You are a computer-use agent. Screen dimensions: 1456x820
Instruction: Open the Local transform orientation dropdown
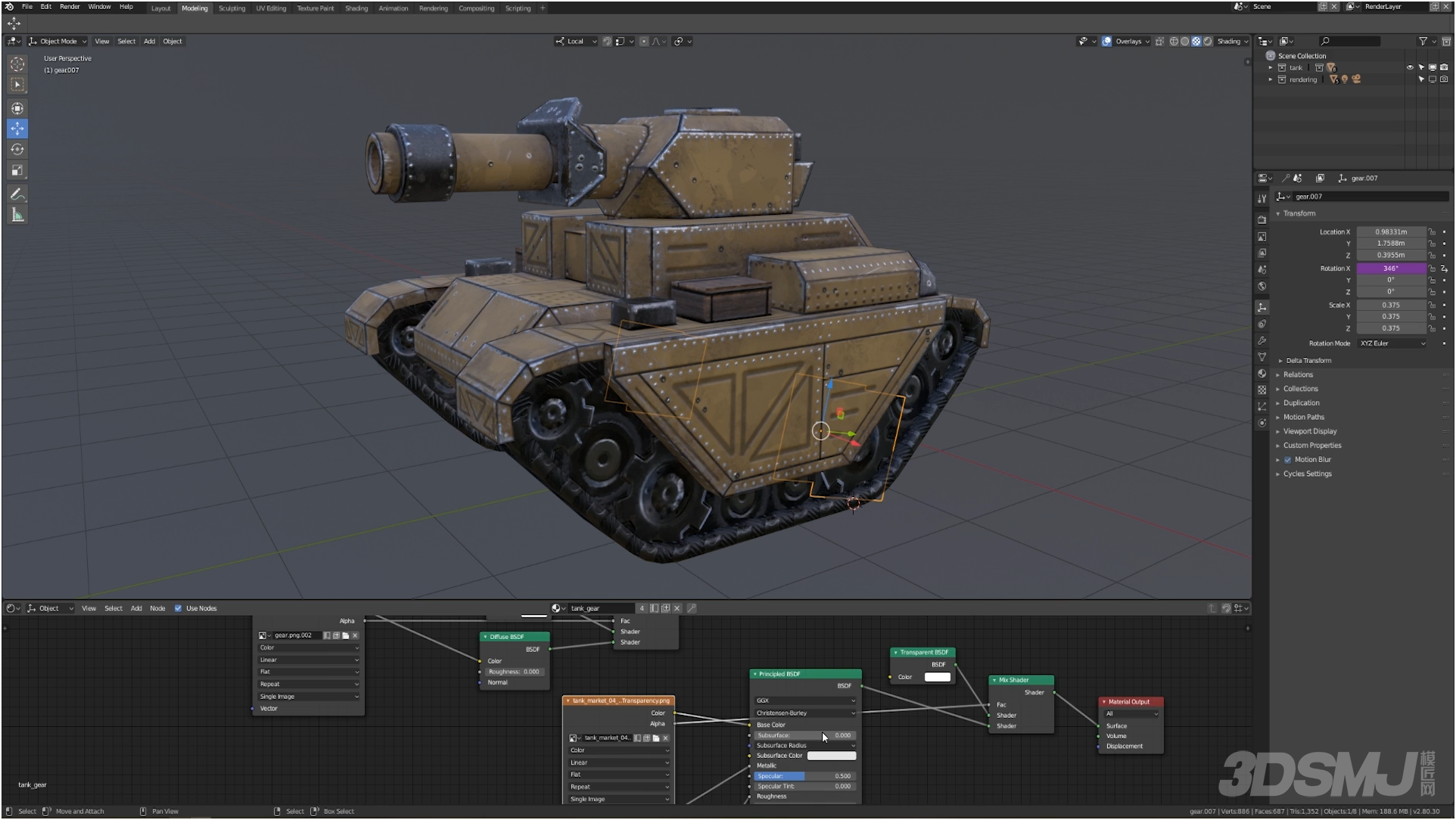(576, 42)
